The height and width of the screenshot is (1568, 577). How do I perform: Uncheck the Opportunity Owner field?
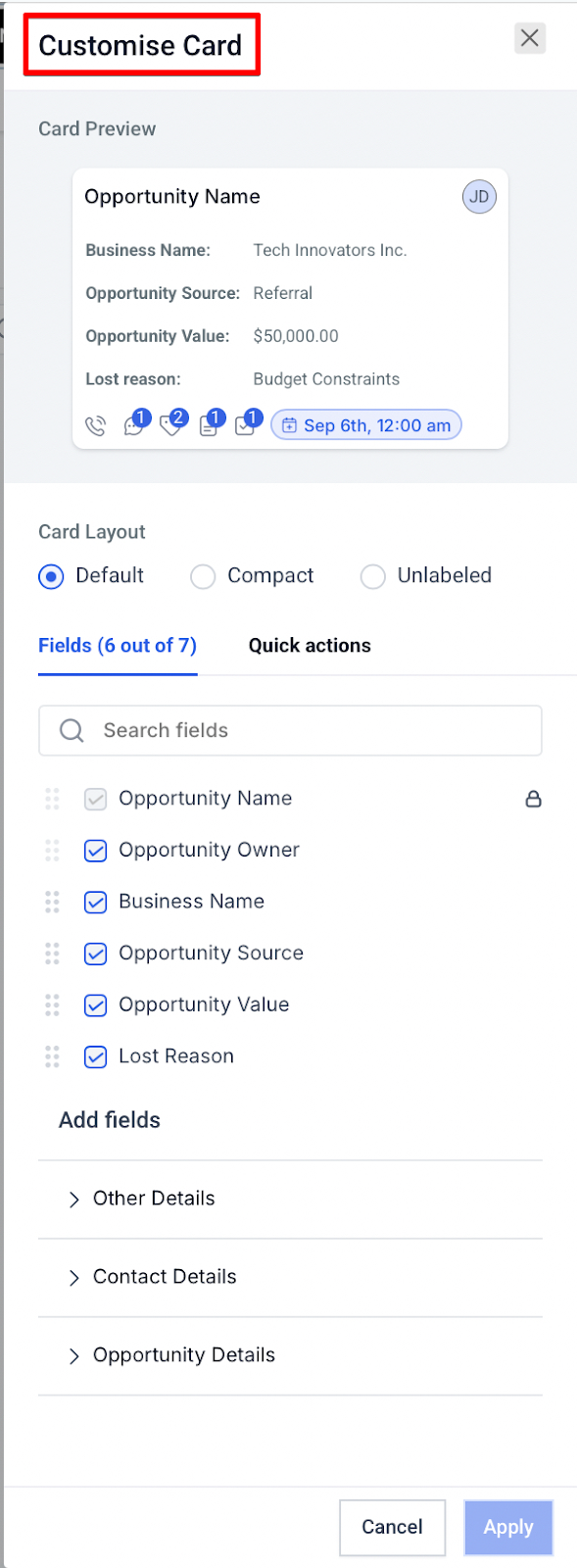[95, 851]
